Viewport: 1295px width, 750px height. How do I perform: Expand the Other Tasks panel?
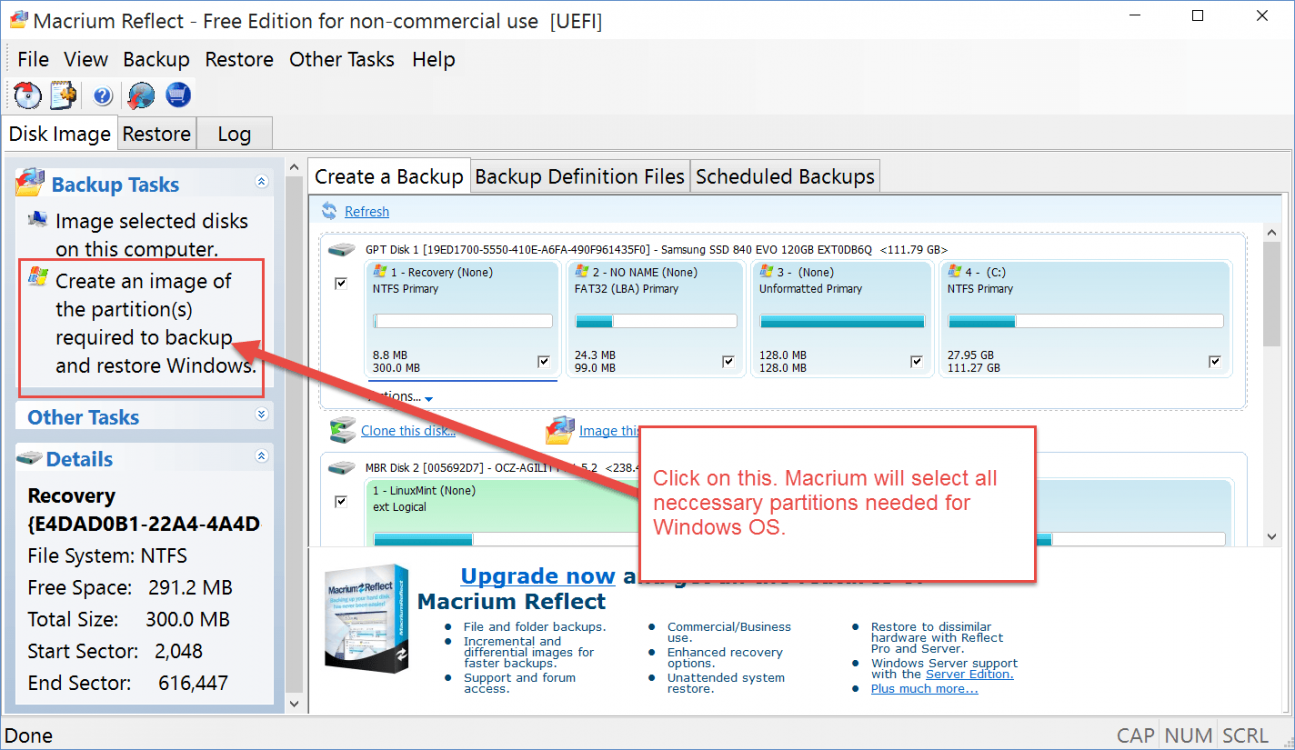tap(261, 414)
